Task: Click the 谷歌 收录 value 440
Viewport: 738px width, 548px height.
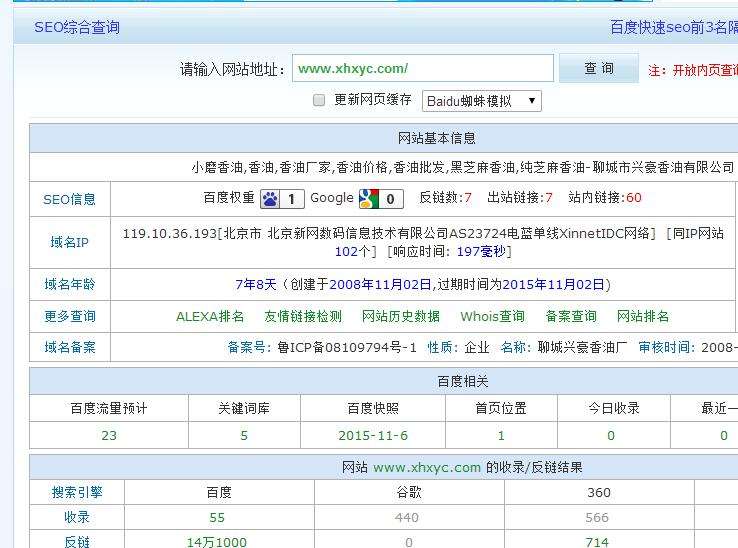Action: pyautogui.click(x=407, y=517)
